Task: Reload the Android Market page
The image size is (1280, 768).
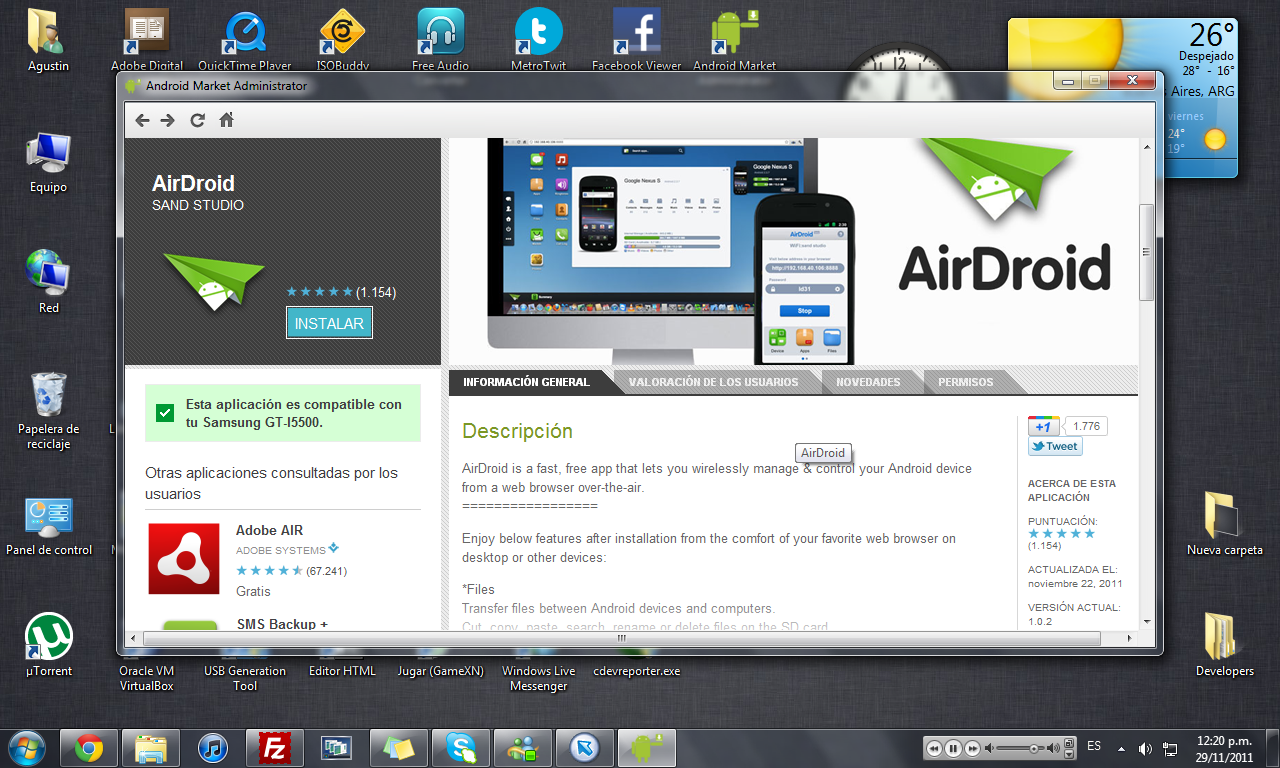Action: coord(197,120)
